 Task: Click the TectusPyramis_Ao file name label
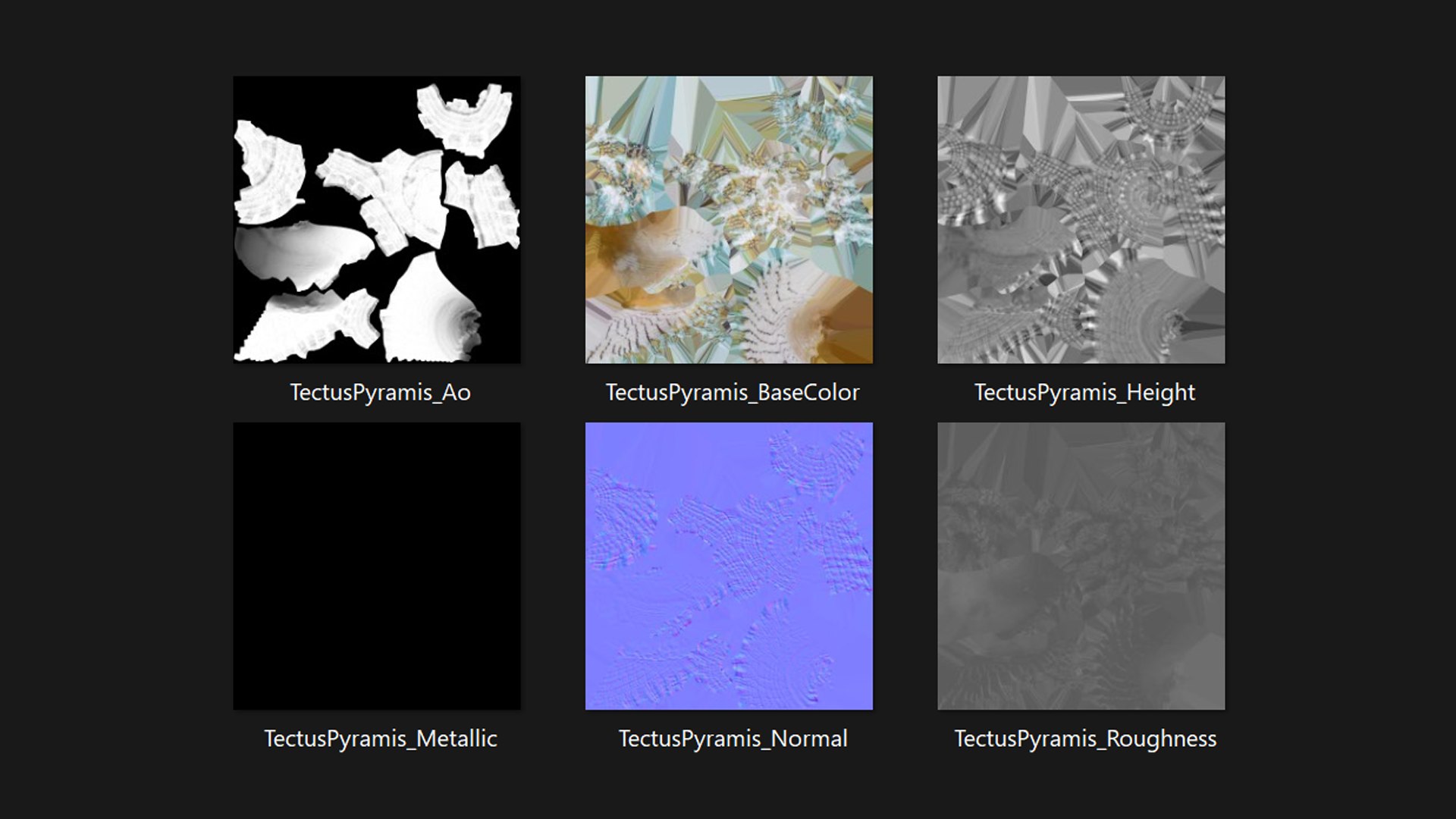[380, 392]
